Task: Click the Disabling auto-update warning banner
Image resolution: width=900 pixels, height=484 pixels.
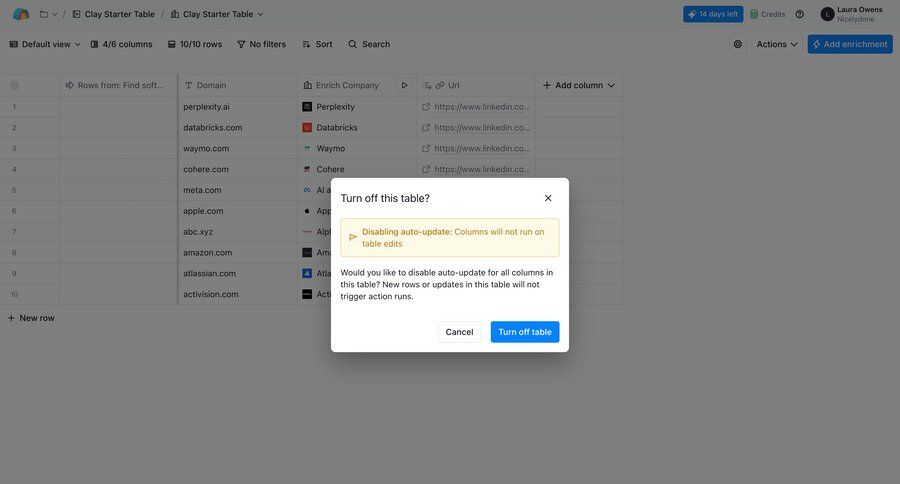Action: (449, 238)
